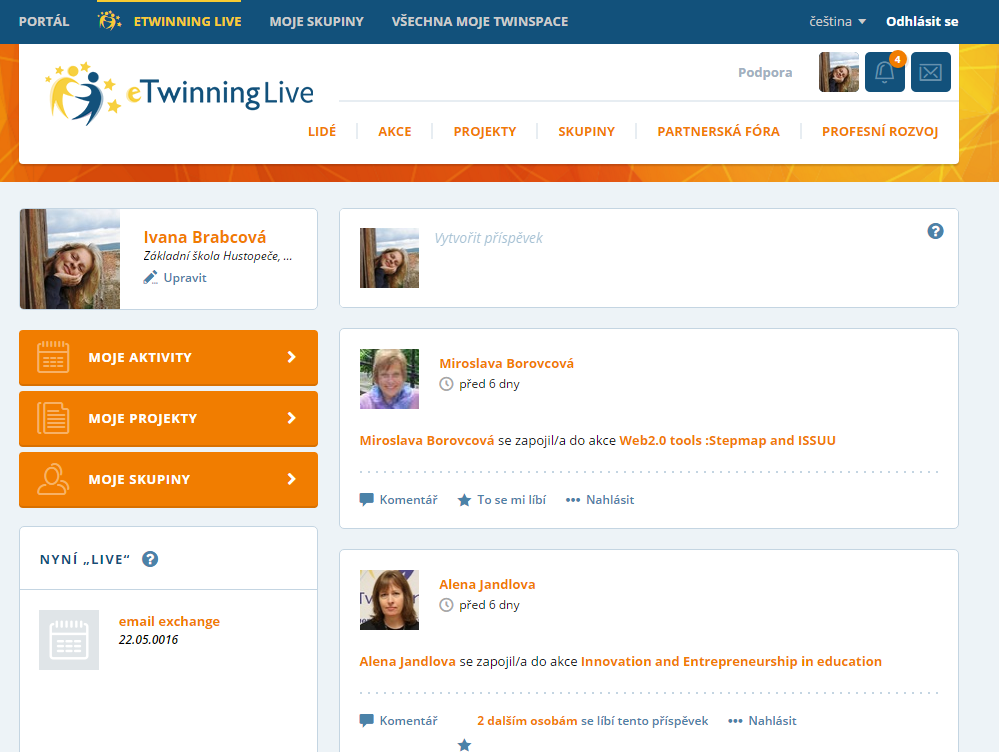The image size is (999, 752).
Task: Click the documents icon in Moje projekty
Action: point(53,418)
